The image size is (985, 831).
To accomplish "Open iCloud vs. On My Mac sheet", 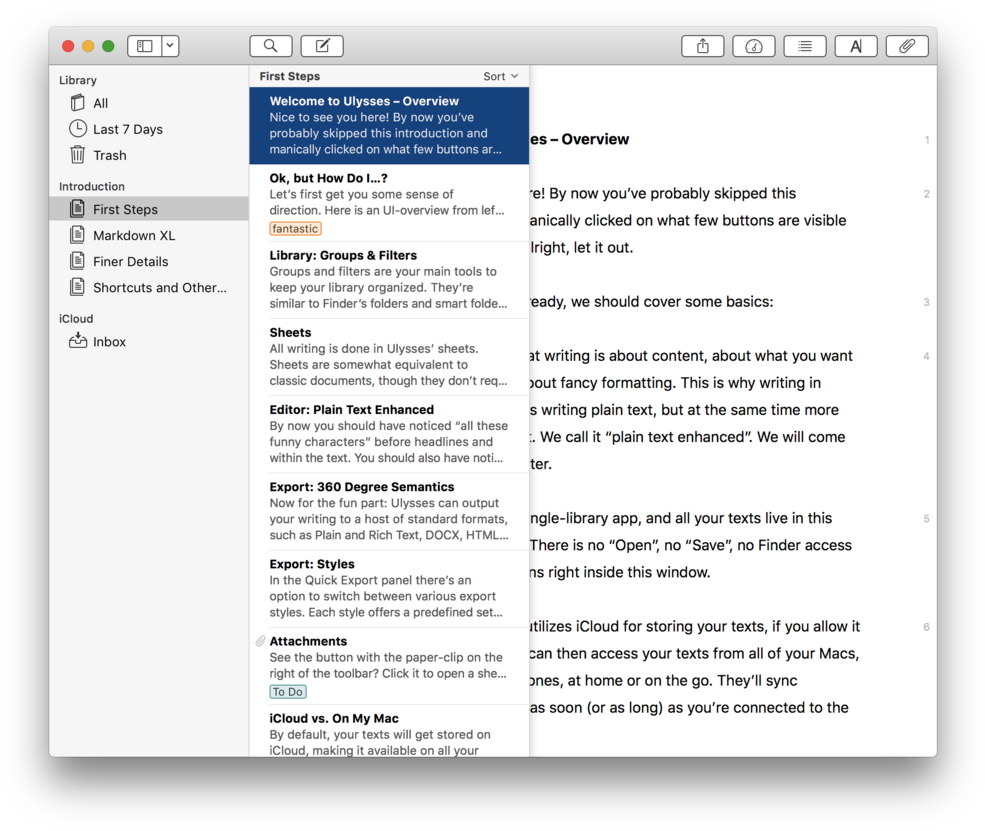I will pos(389,732).
